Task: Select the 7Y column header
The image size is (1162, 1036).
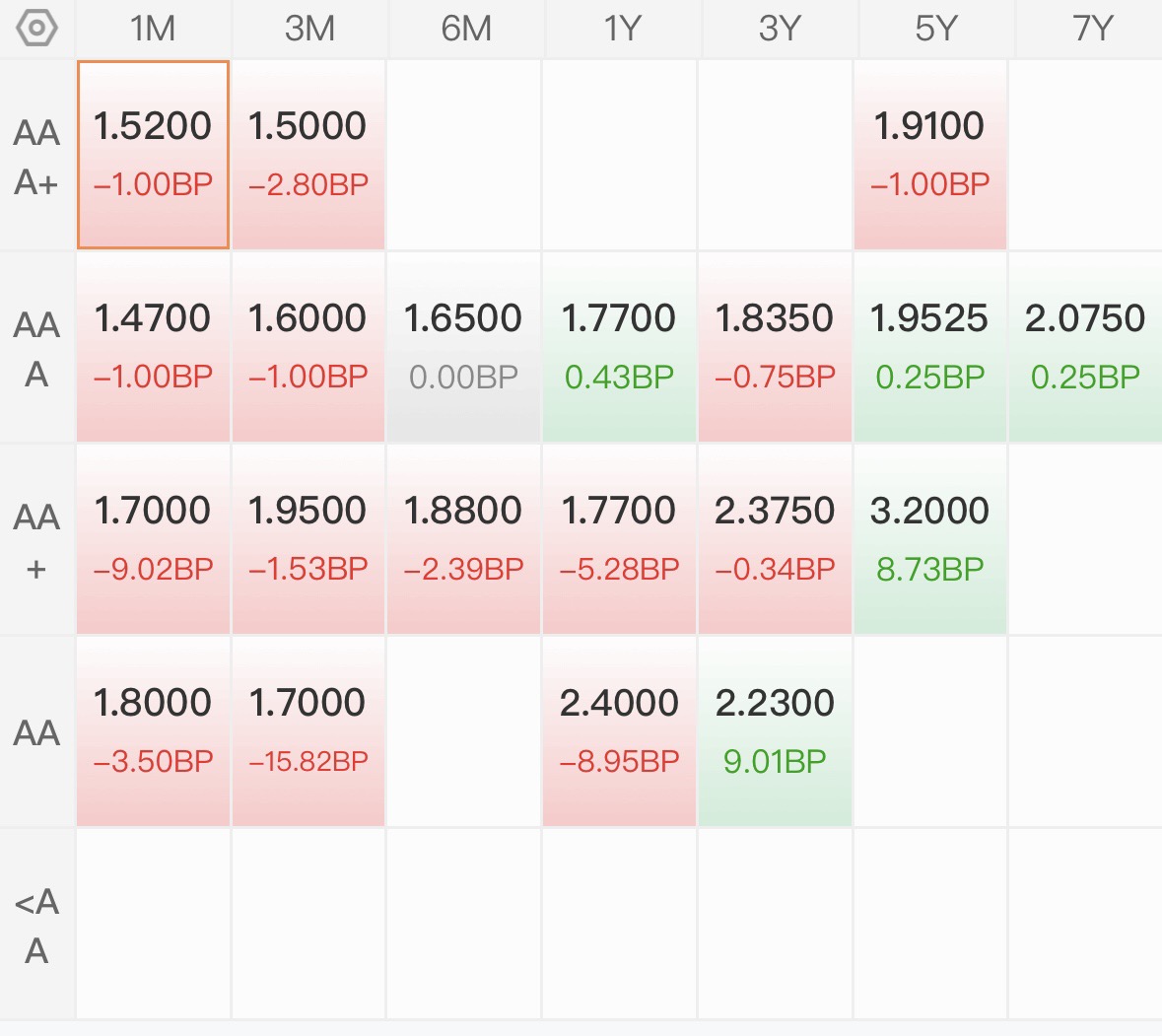Action: pyautogui.click(x=1090, y=29)
